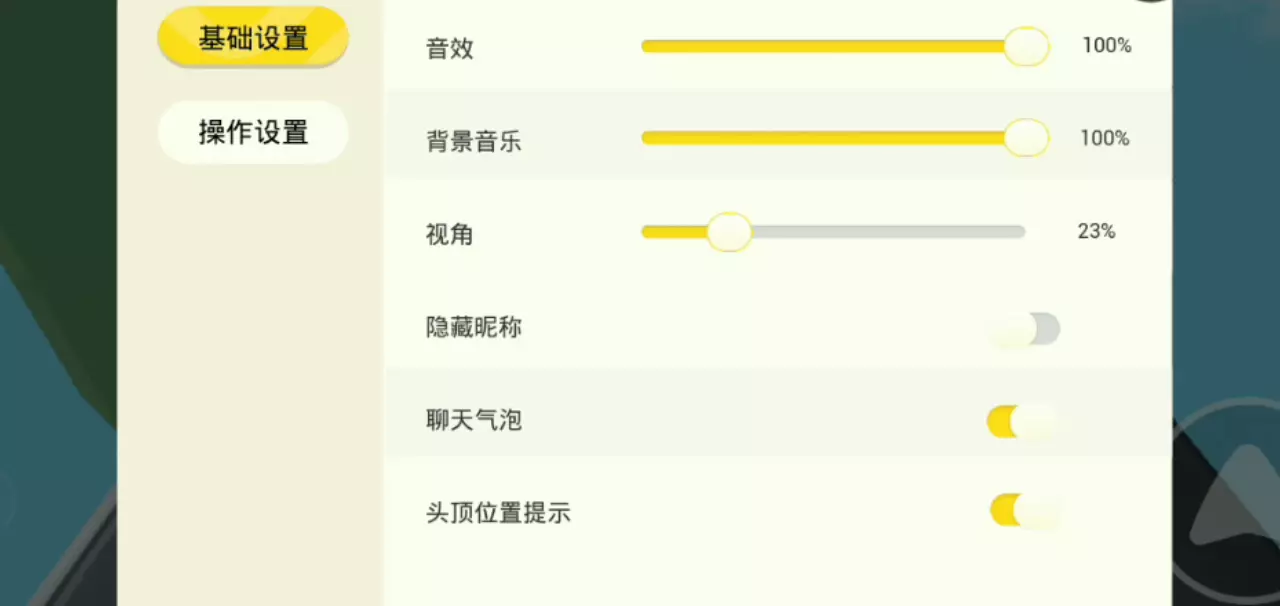
Task: Click the 背景音乐 slider knob
Action: [x=1026, y=138]
